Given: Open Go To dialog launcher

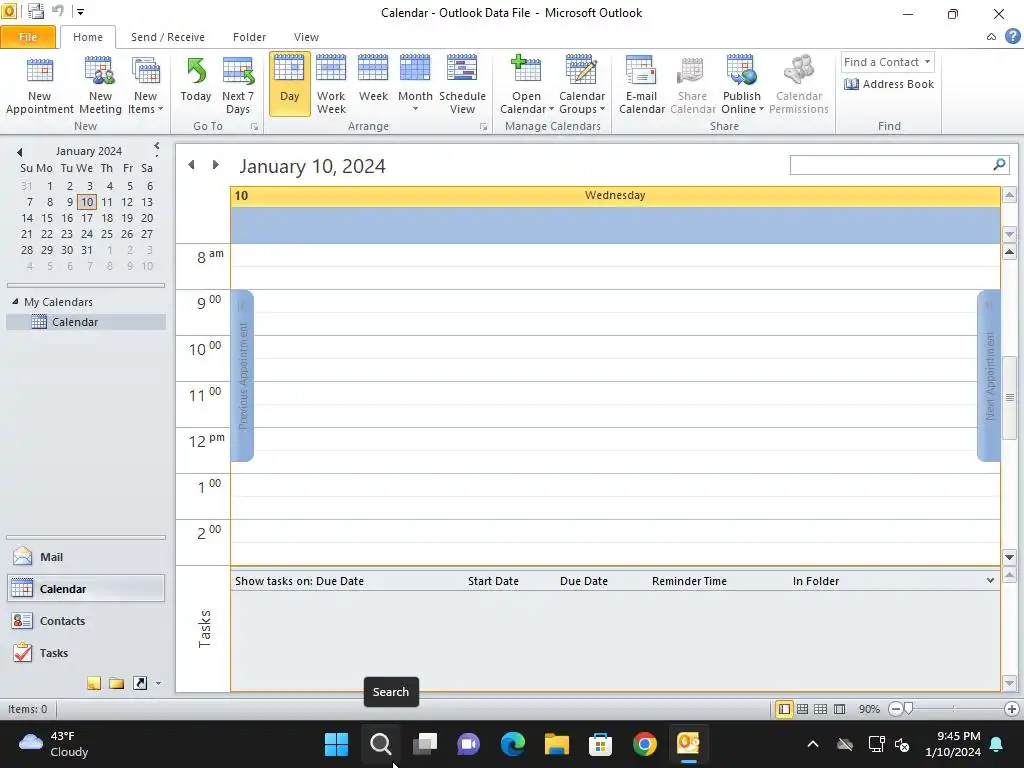Looking at the screenshot, I should (x=254, y=127).
